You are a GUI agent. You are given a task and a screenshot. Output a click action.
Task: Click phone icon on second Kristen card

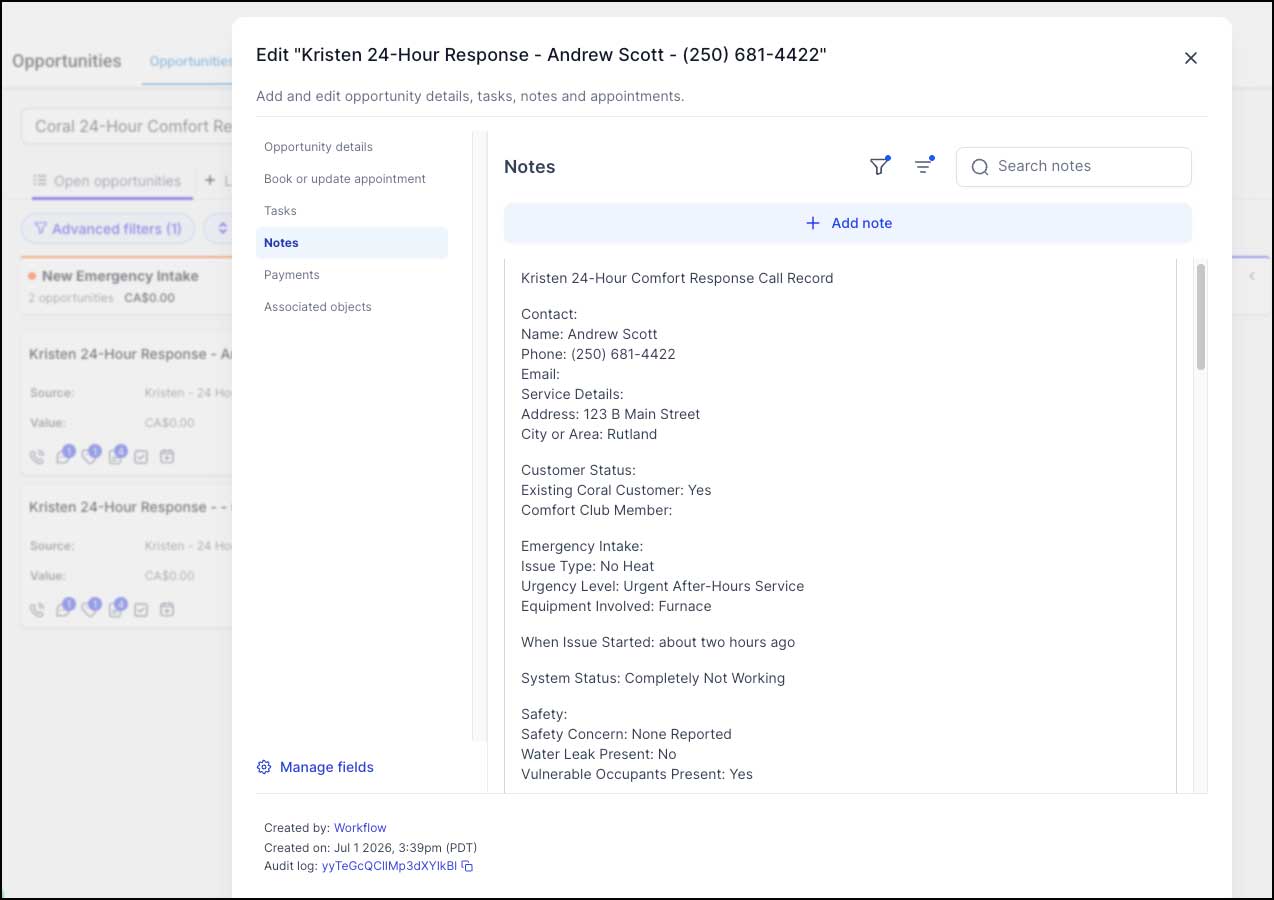click(37, 610)
